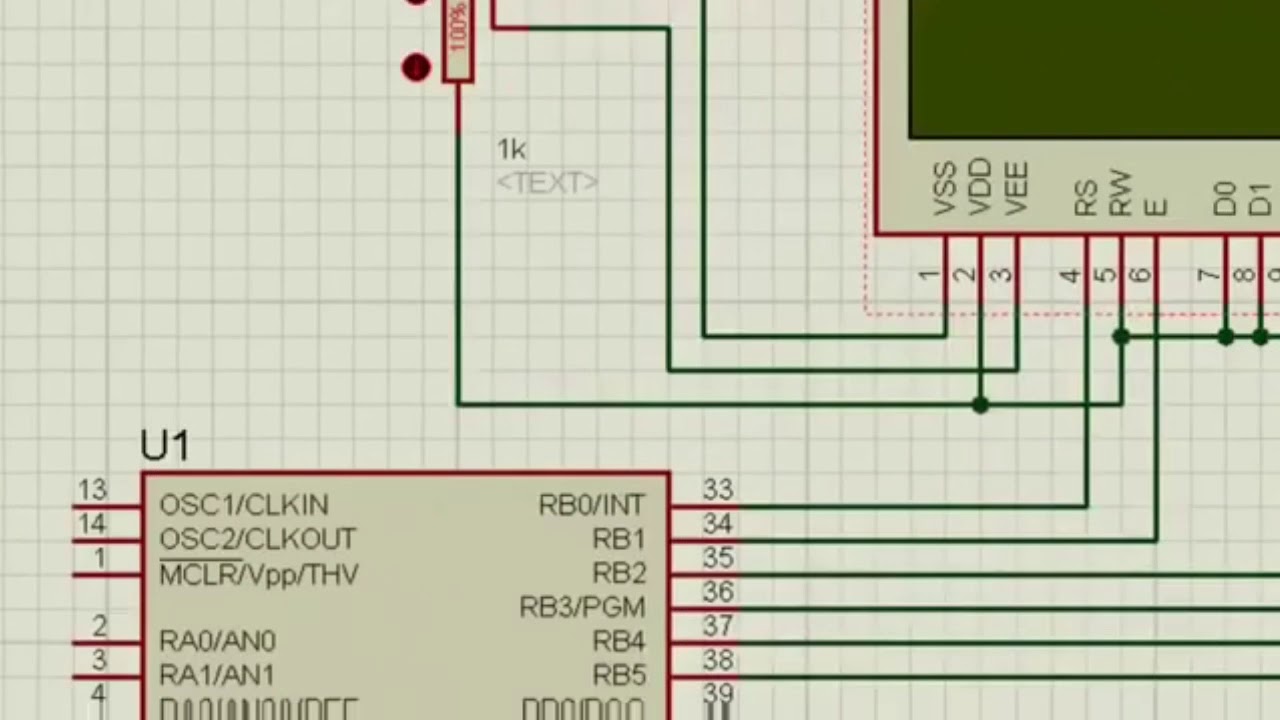This screenshot has width=1280, height=720.
Task: Select the RB0/INT pin label
Action: pyautogui.click(x=592, y=505)
